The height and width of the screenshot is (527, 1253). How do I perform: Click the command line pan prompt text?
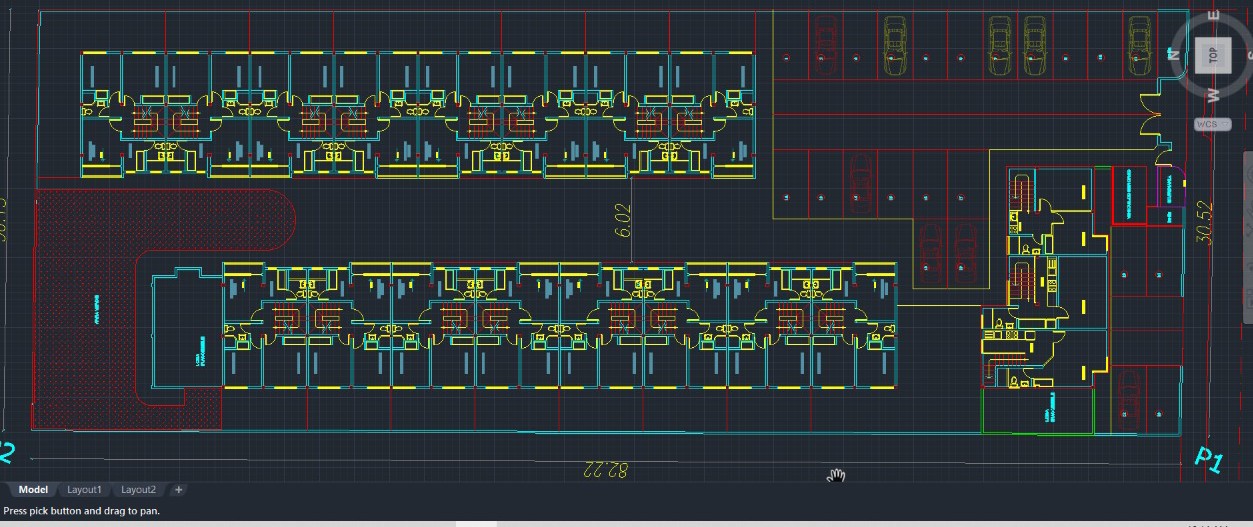pos(81,511)
